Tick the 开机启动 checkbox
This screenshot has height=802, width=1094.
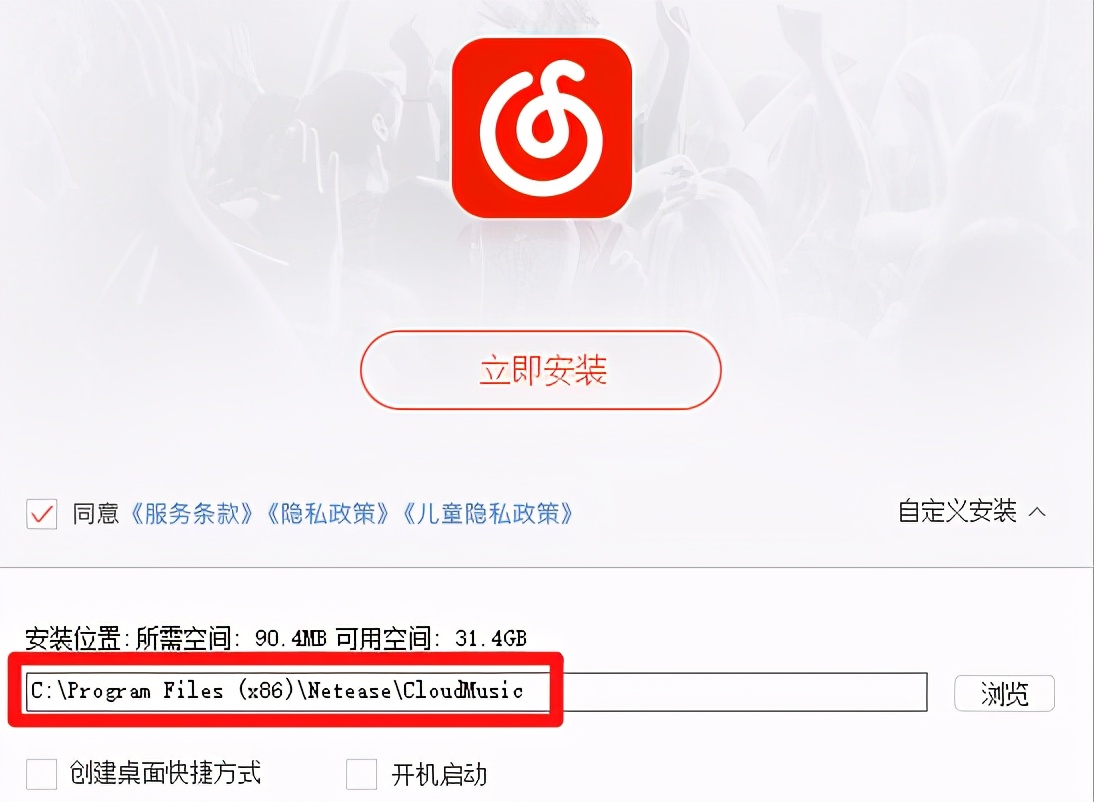361,774
